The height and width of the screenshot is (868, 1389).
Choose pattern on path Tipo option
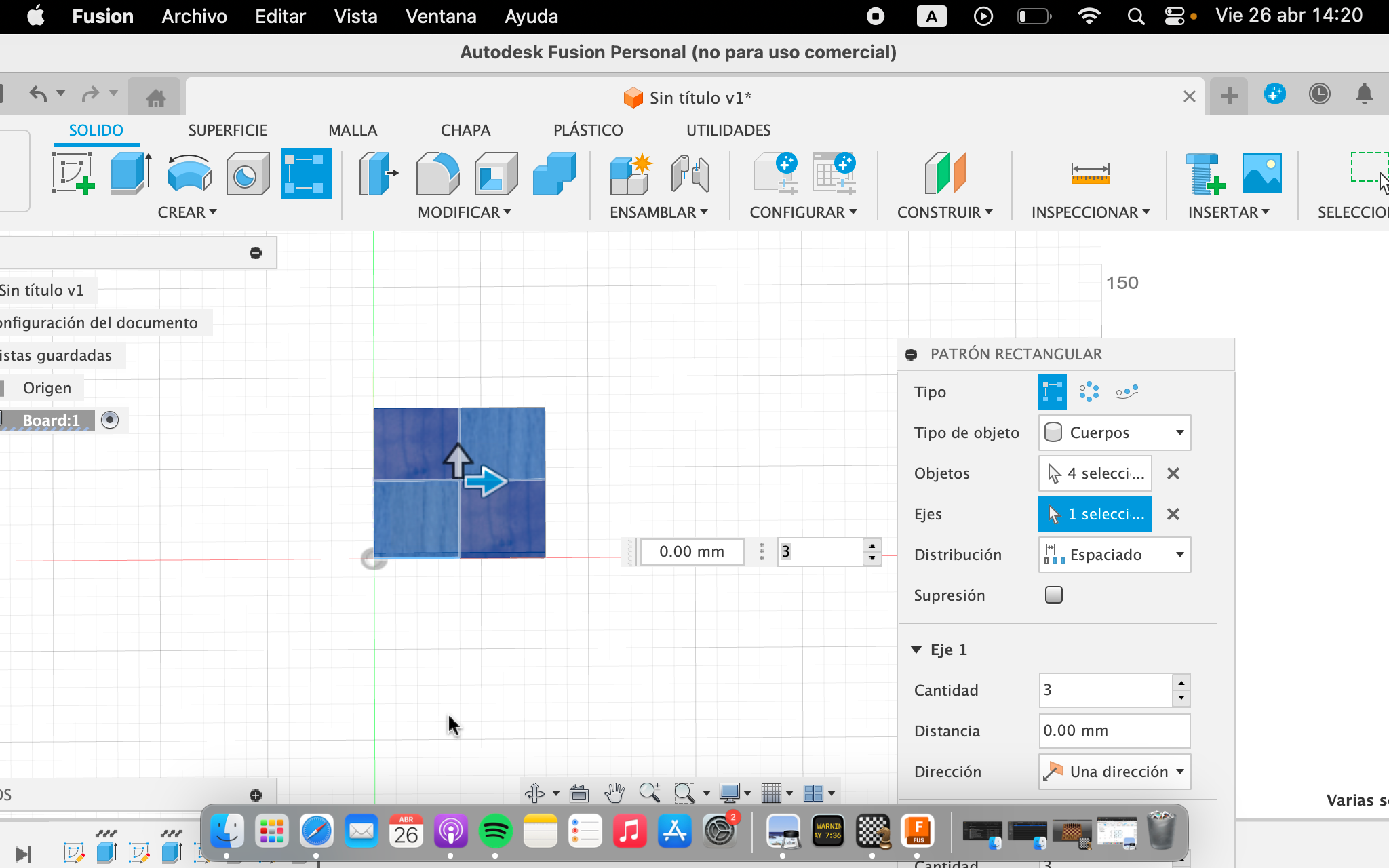click(x=1127, y=392)
